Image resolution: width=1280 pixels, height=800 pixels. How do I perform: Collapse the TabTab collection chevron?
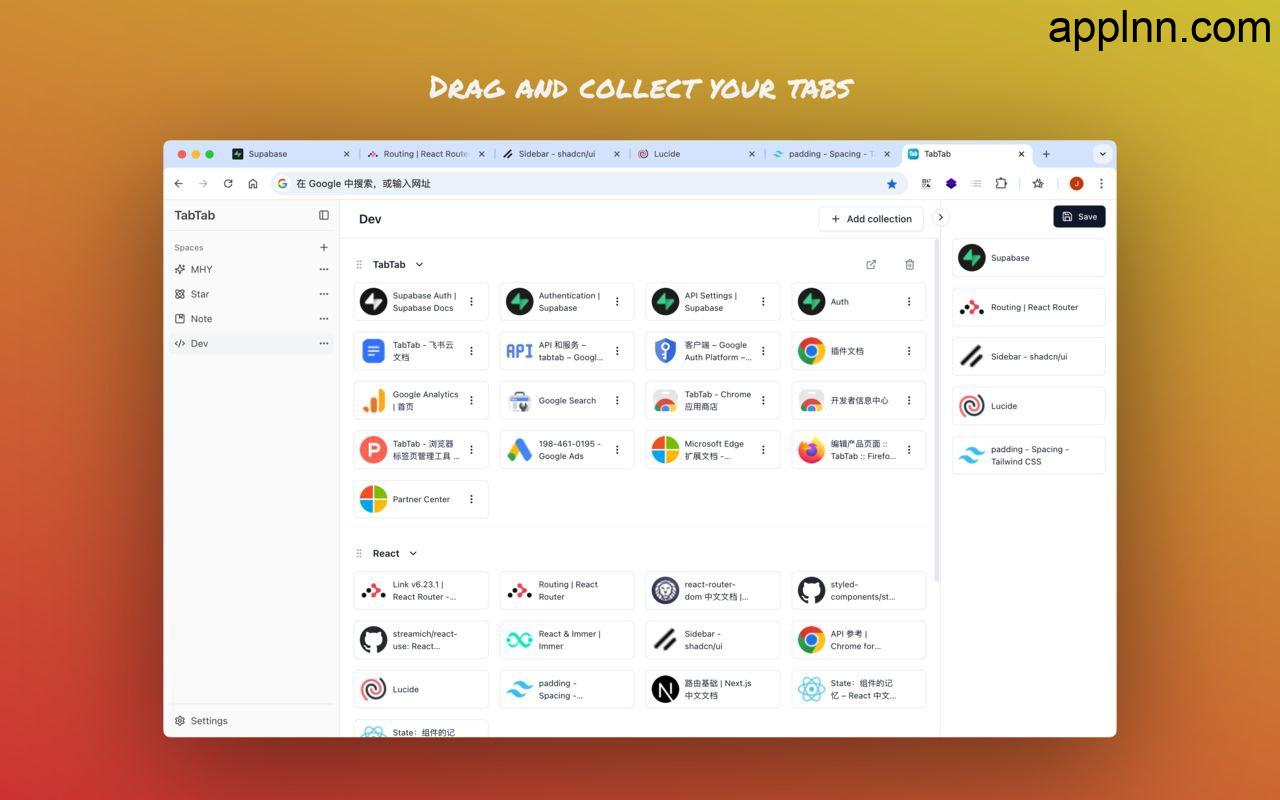pos(419,265)
